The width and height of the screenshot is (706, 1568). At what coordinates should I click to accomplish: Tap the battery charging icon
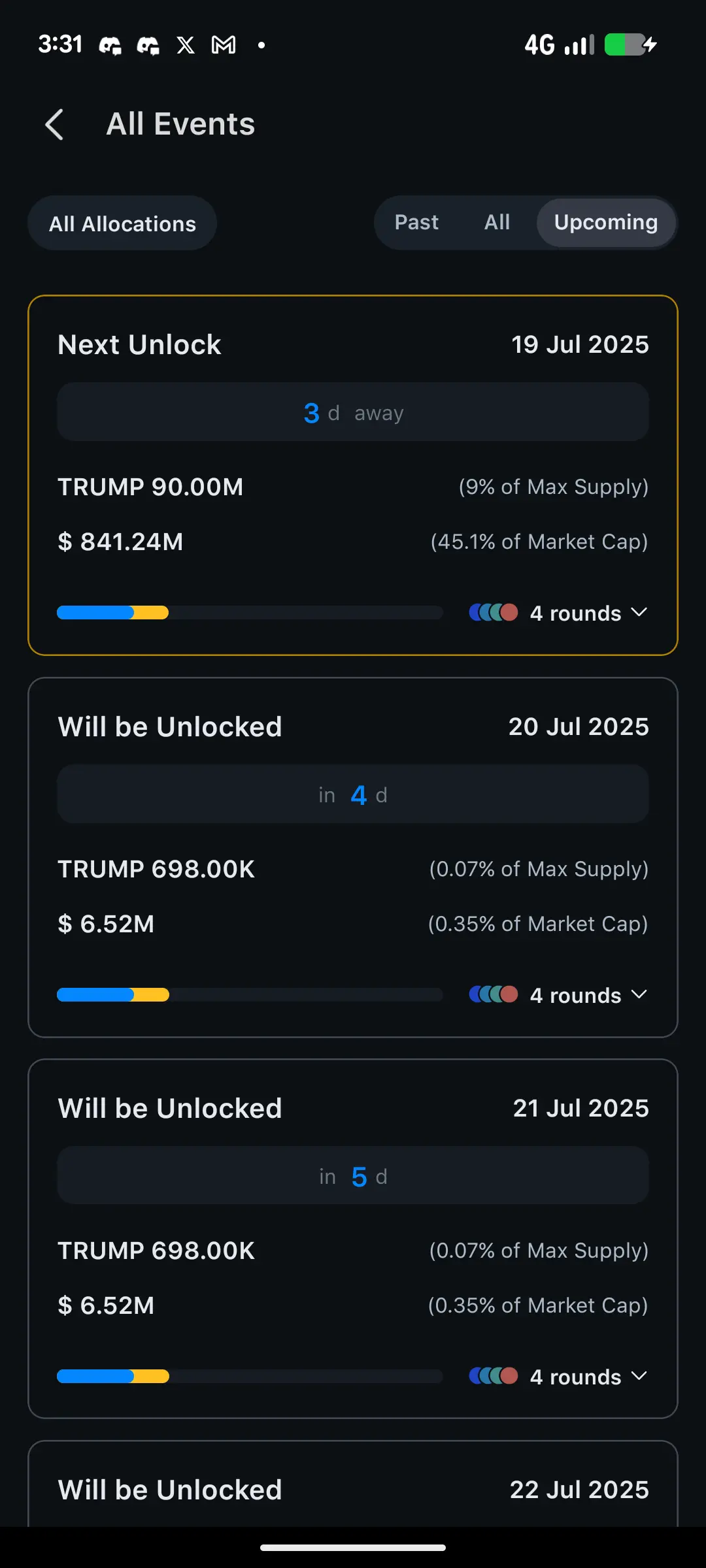(630, 45)
